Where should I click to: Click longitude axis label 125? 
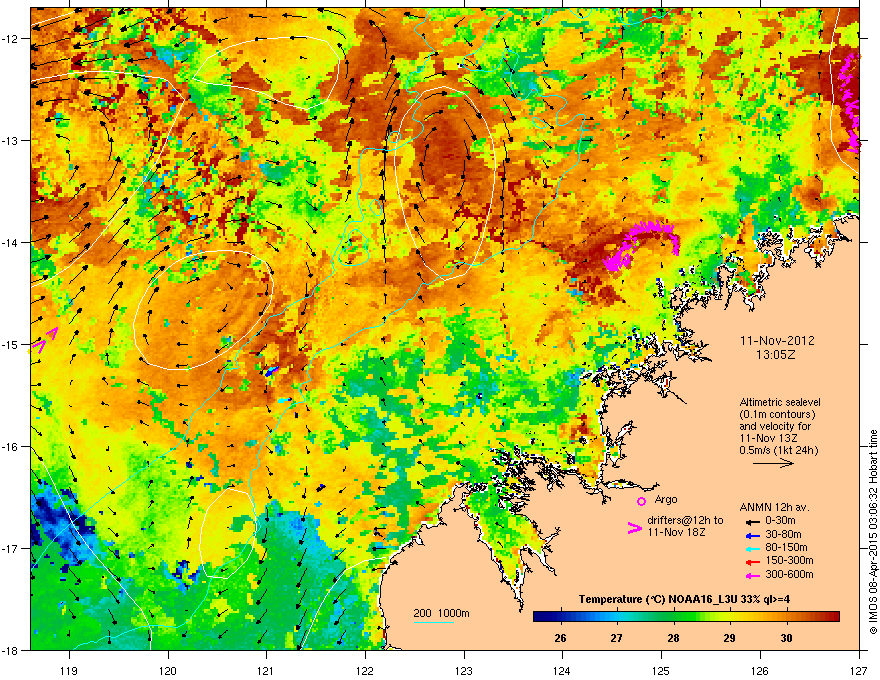point(661,670)
